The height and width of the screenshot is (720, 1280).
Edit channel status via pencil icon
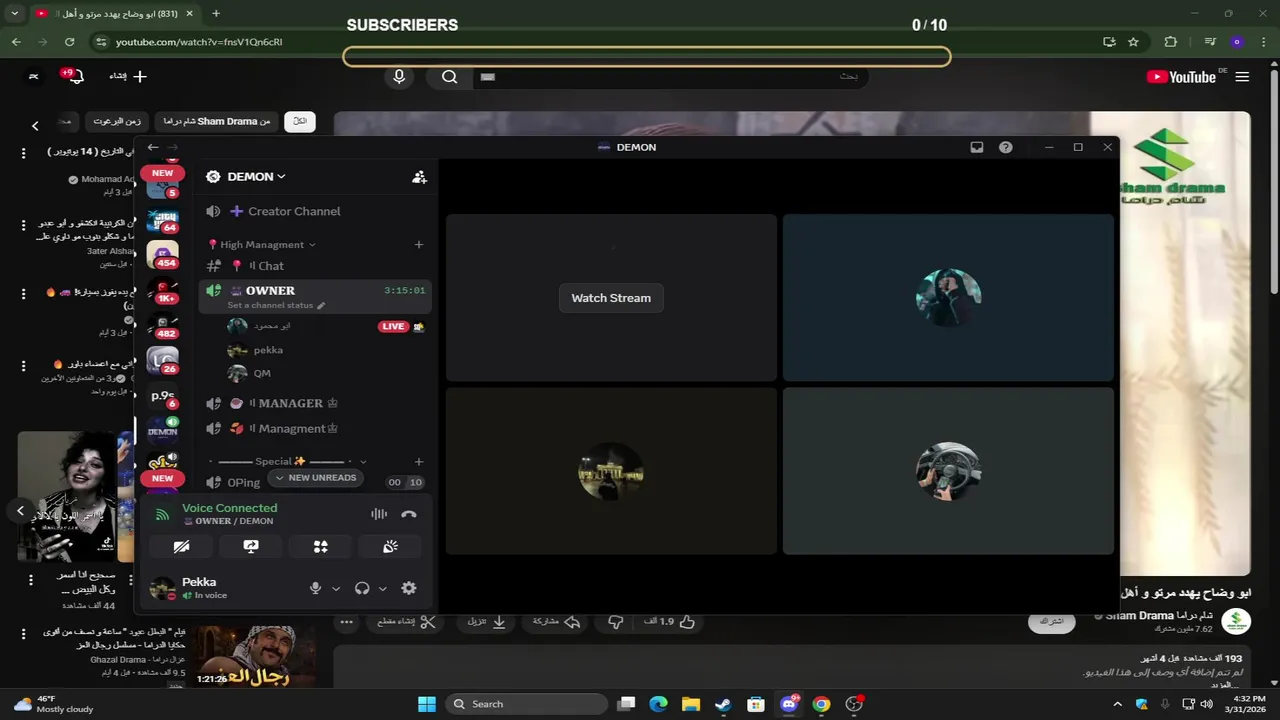(x=321, y=305)
